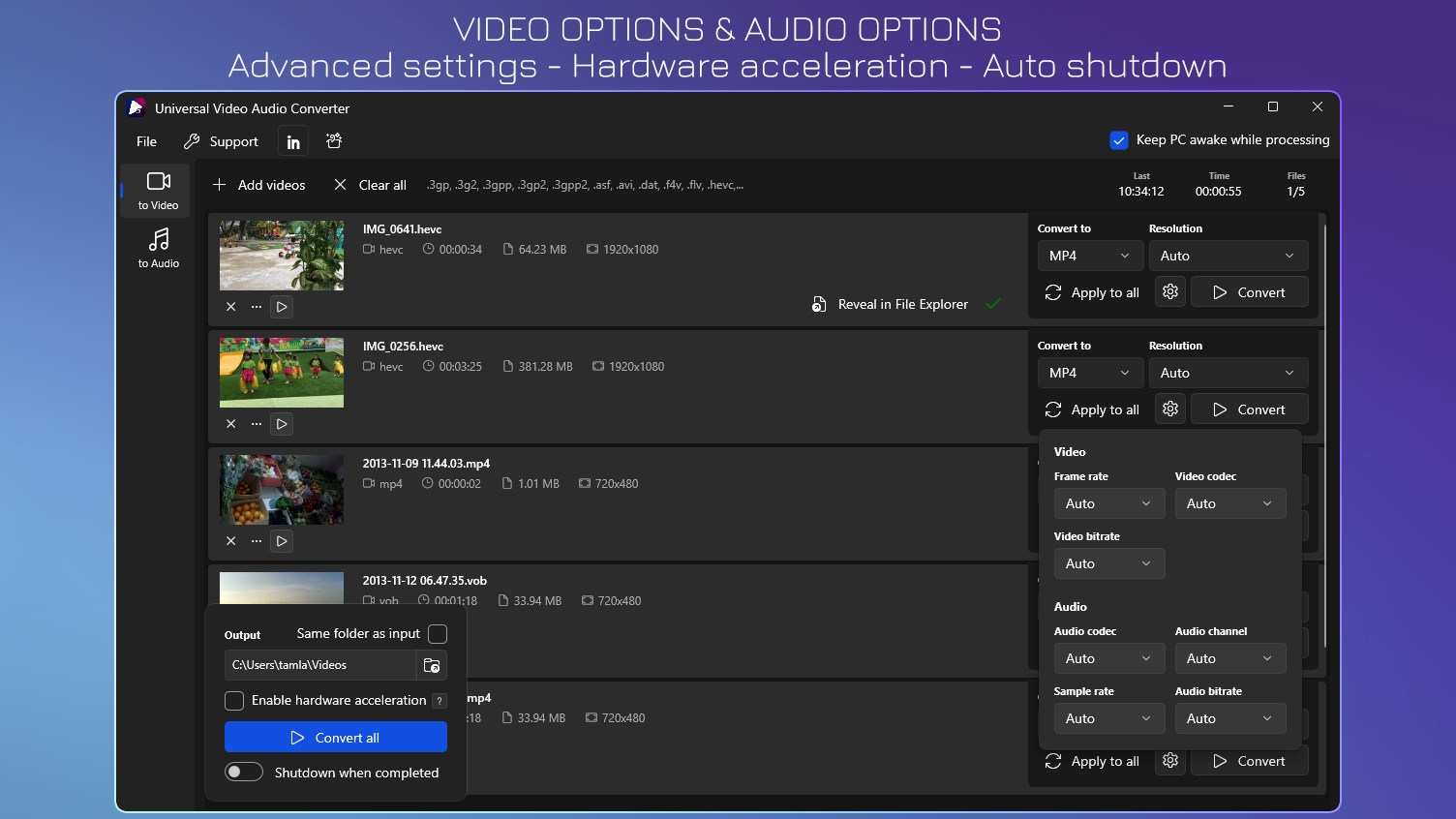Click the elapsed Time value 00:00:55

pyautogui.click(x=1219, y=192)
